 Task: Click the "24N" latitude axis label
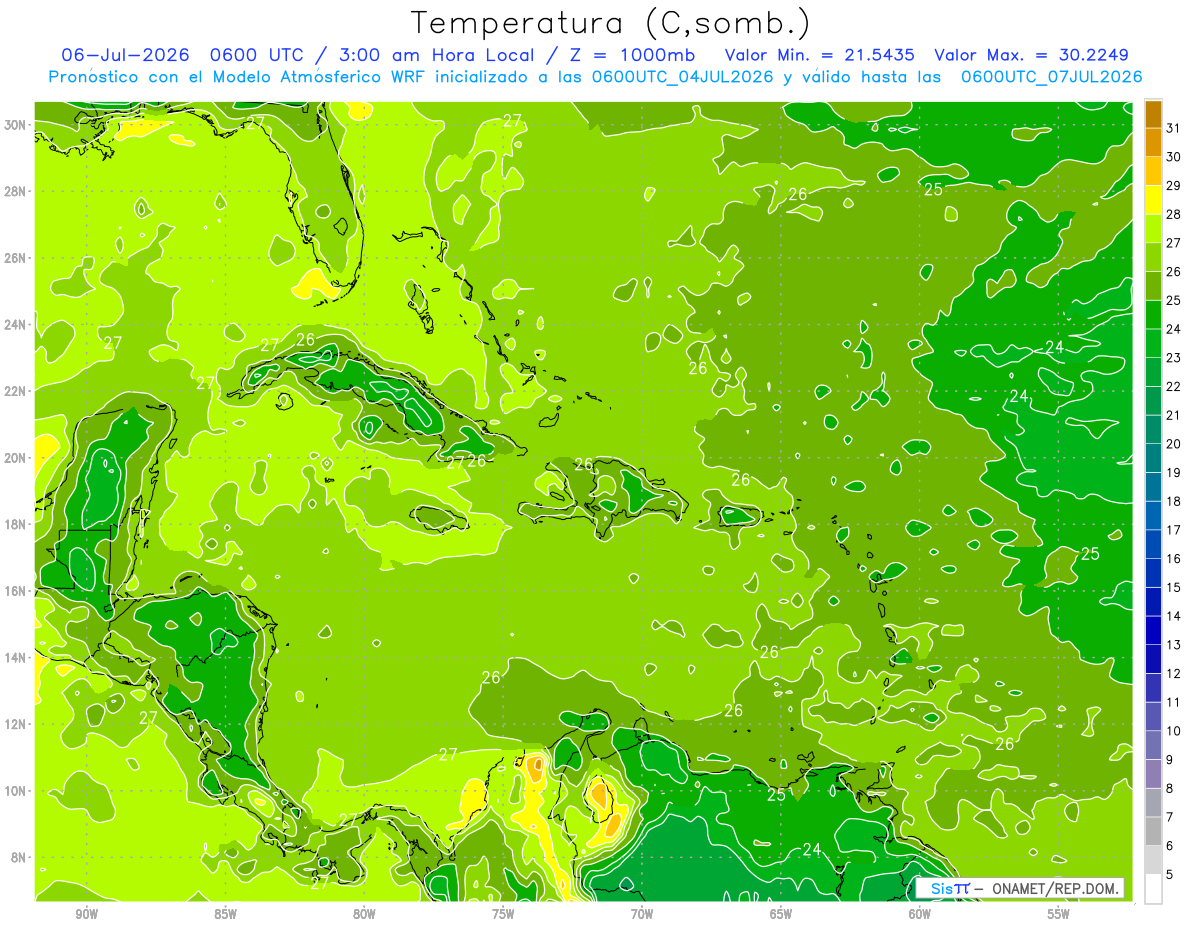tap(17, 324)
